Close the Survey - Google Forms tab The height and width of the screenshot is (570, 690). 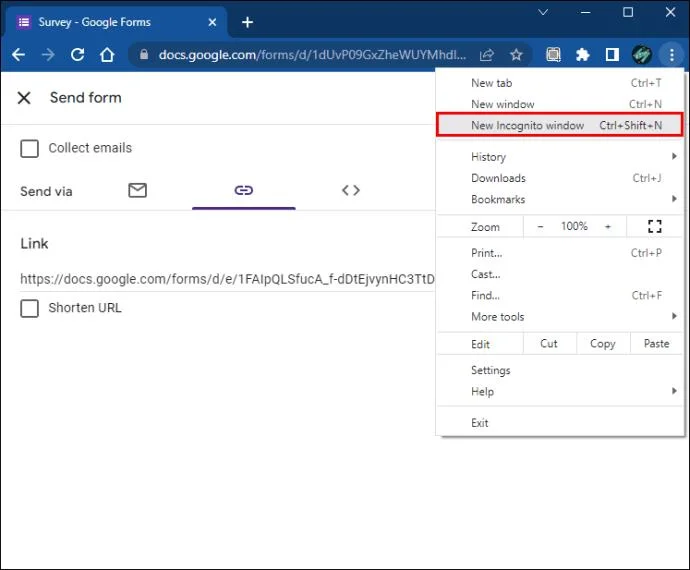pos(212,22)
